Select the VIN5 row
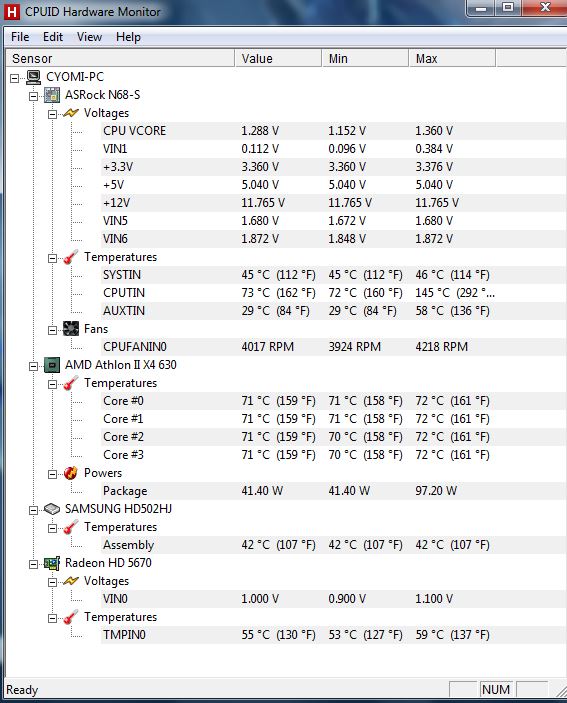The height and width of the screenshot is (703, 567). (333, 221)
